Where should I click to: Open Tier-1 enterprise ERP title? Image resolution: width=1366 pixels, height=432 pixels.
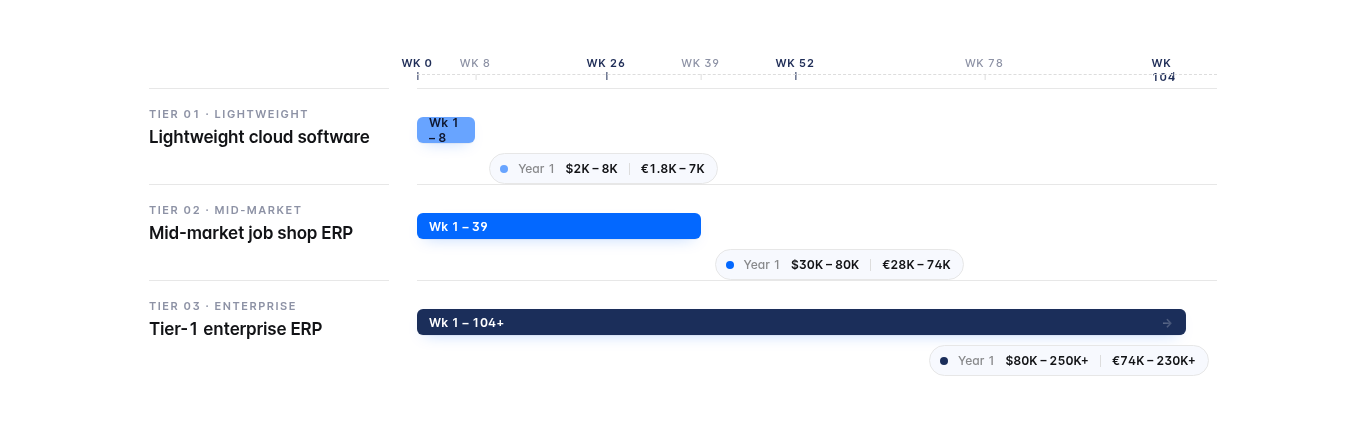[236, 329]
